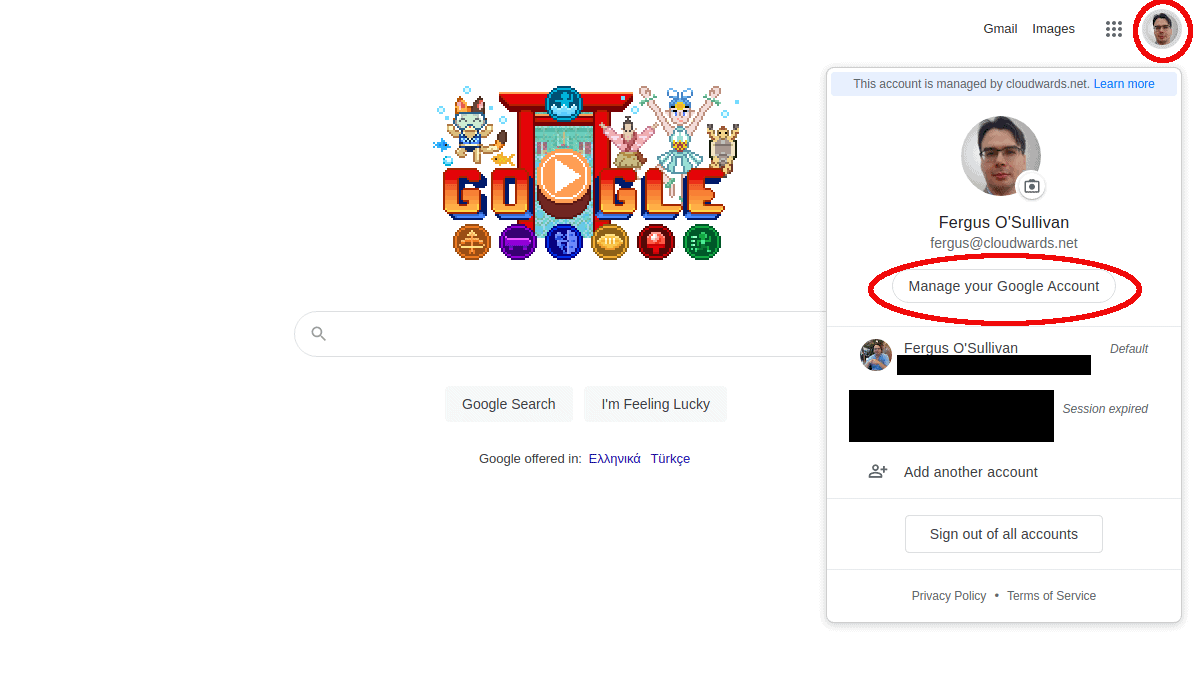Select the blue climbing doodle badge
Screen dimensions: 1193x690
click(564, 243)
